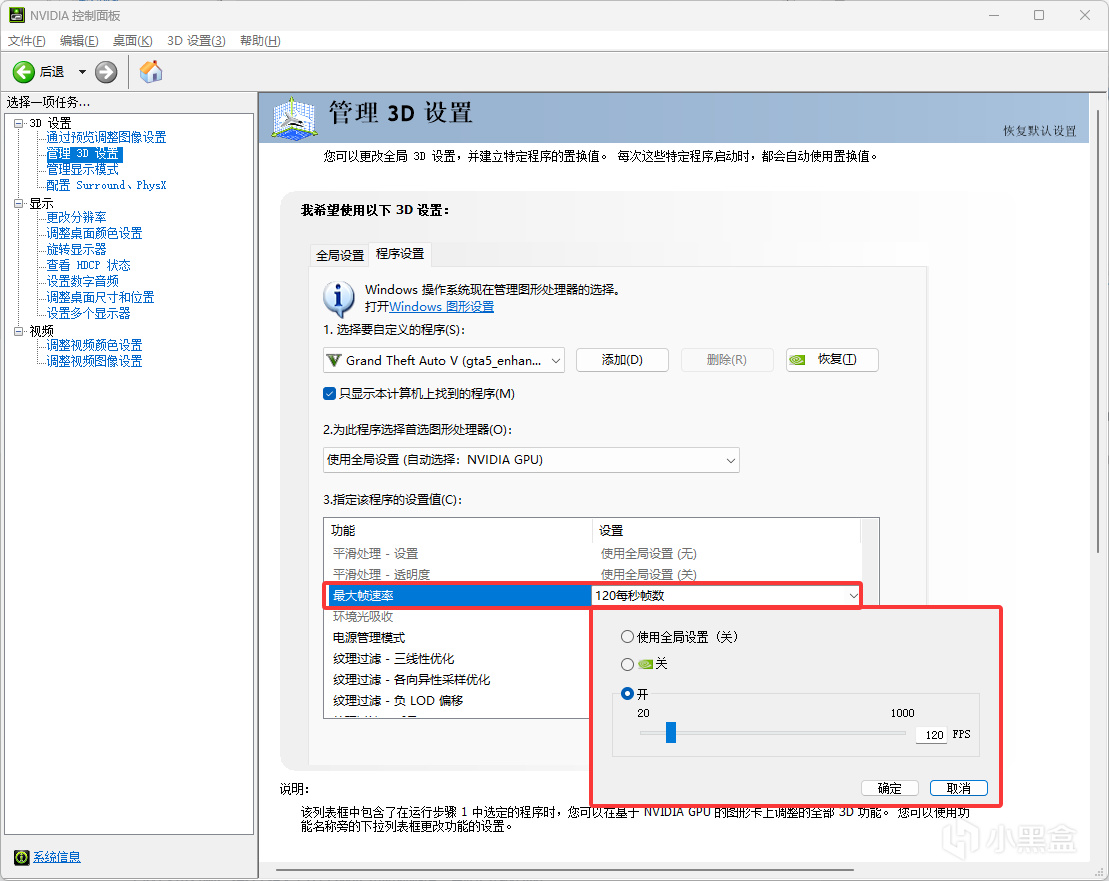Select 设置数字音频 in the tree
Viewport: 1109px width, 881px height.
[x=82, y=281]
